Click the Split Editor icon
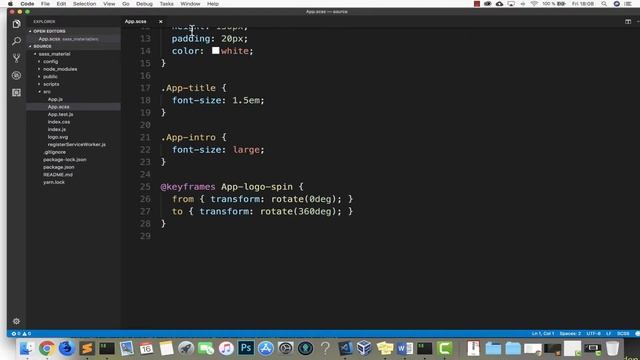The width and height of the screenshot is (640, 360). (628, 22)
